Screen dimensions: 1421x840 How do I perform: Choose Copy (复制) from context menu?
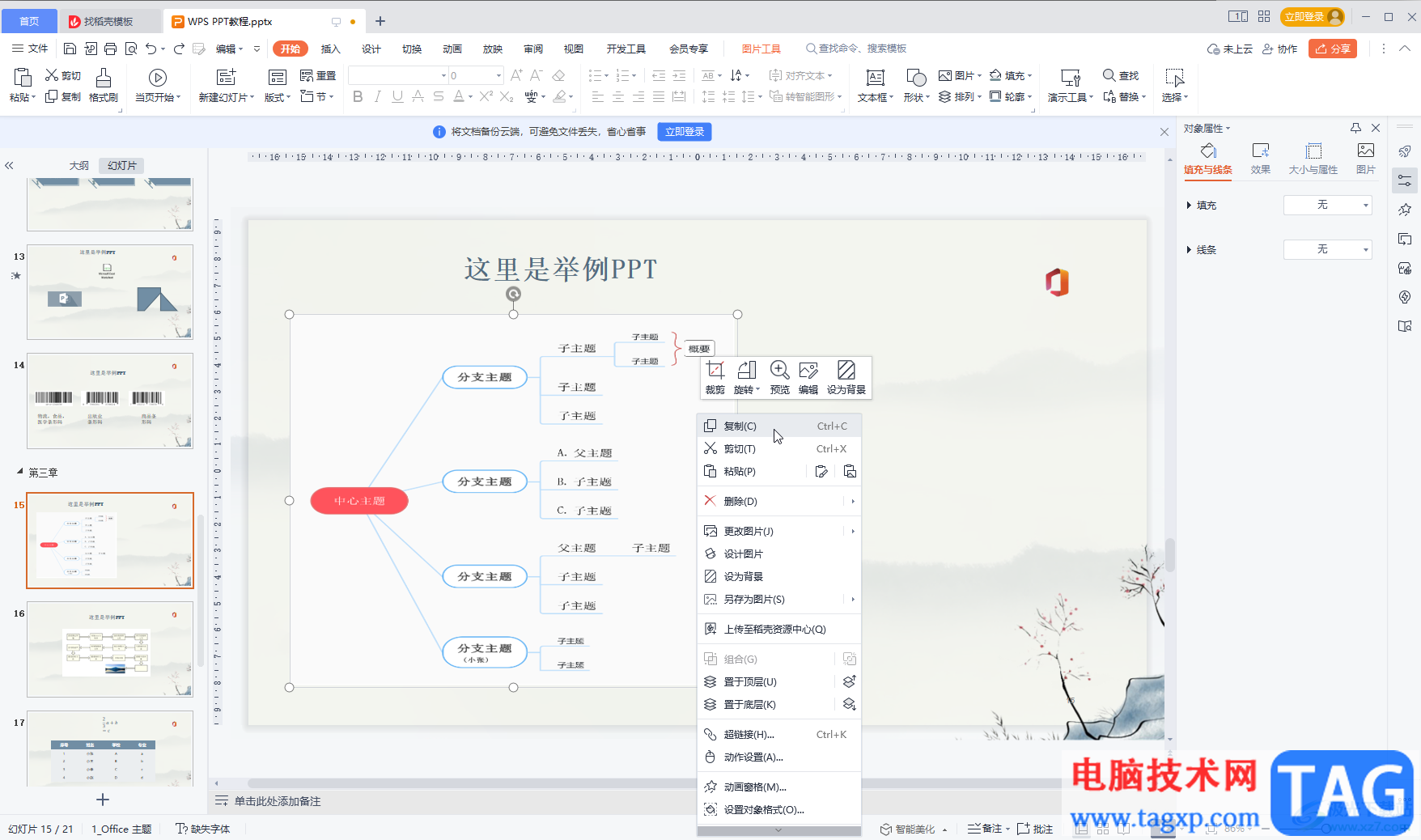coord(778,426)
